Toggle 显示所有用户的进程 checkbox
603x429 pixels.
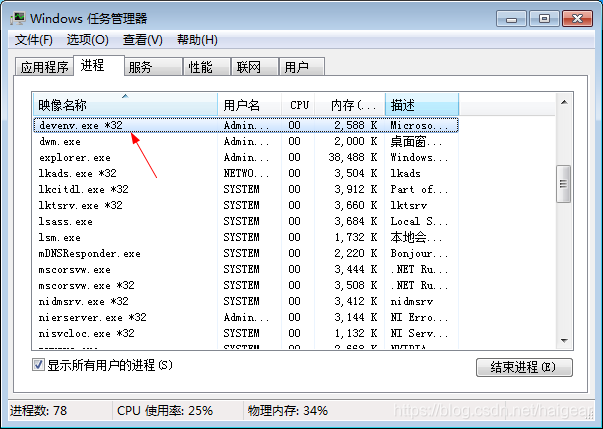(38, 364)
